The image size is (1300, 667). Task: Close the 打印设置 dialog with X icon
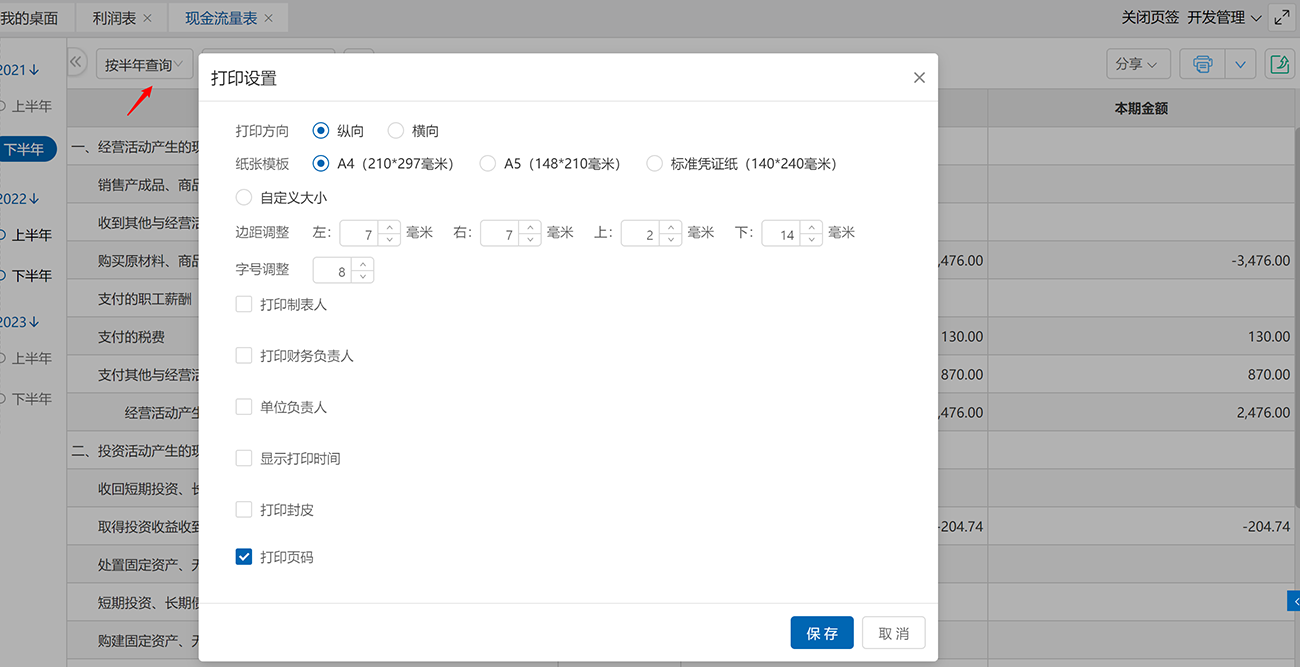point(919,78)
